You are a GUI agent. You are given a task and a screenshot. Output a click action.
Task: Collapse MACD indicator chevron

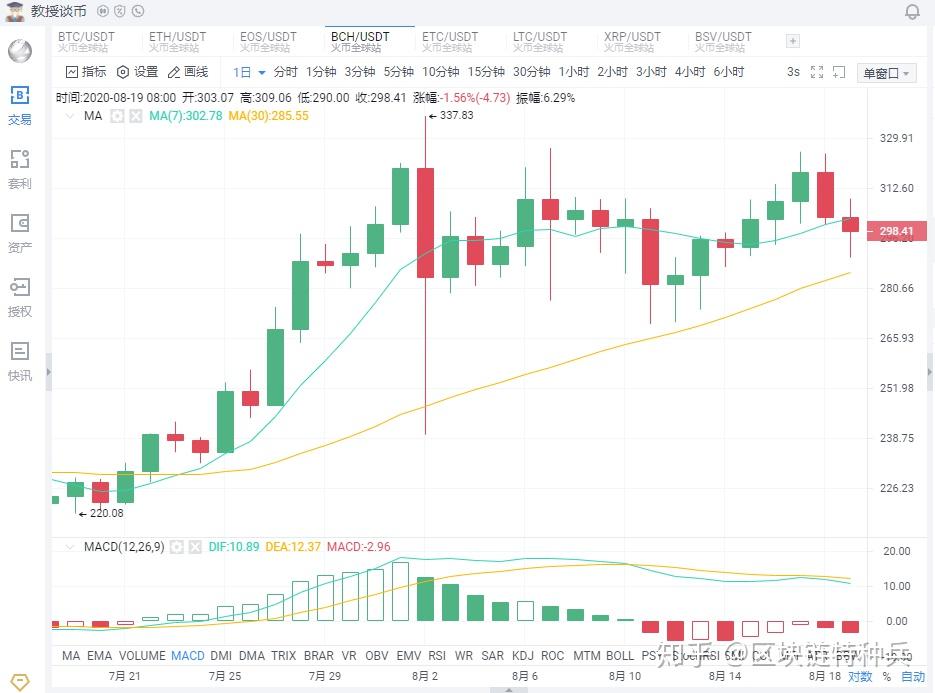coord(70,547)
